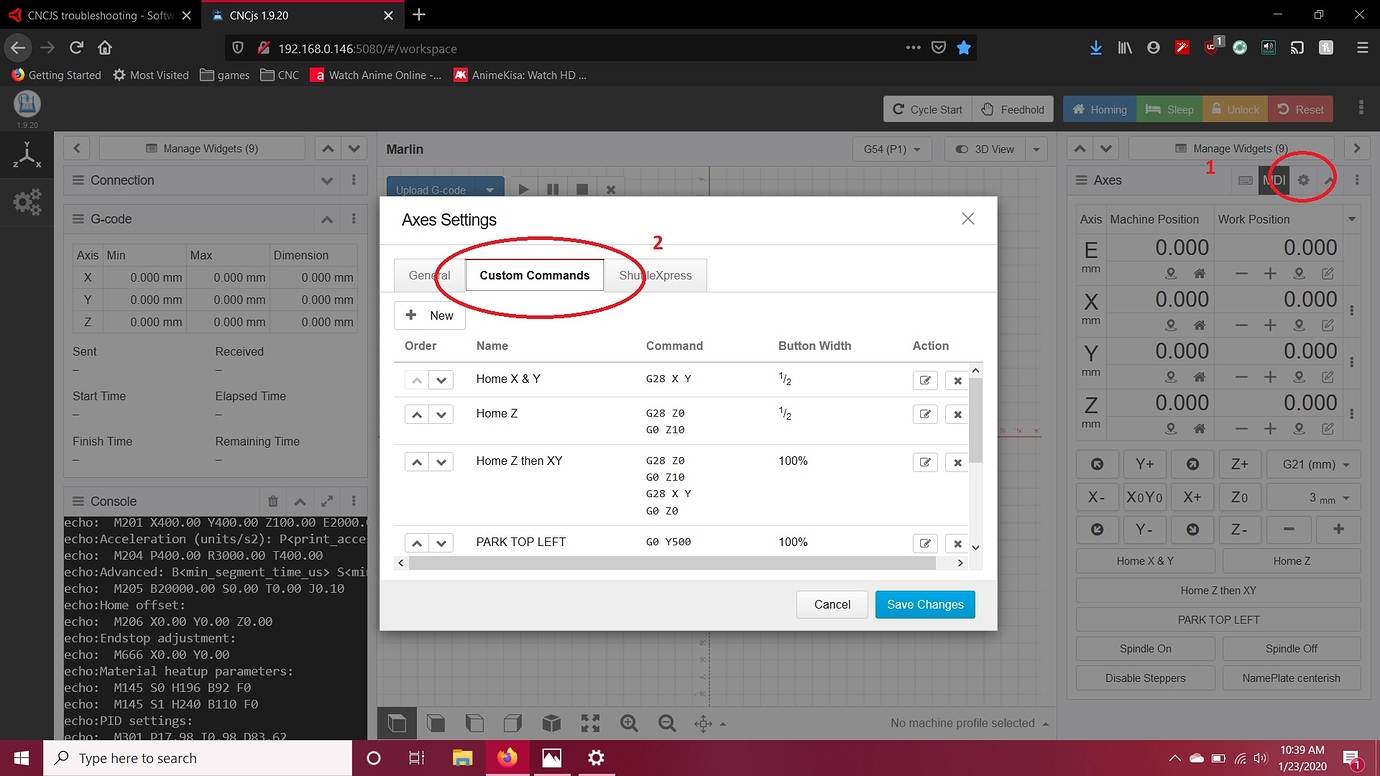Fit toolpath to view using the expand icon
This screenshot has width=1380, height=776.
pos(590,723)
